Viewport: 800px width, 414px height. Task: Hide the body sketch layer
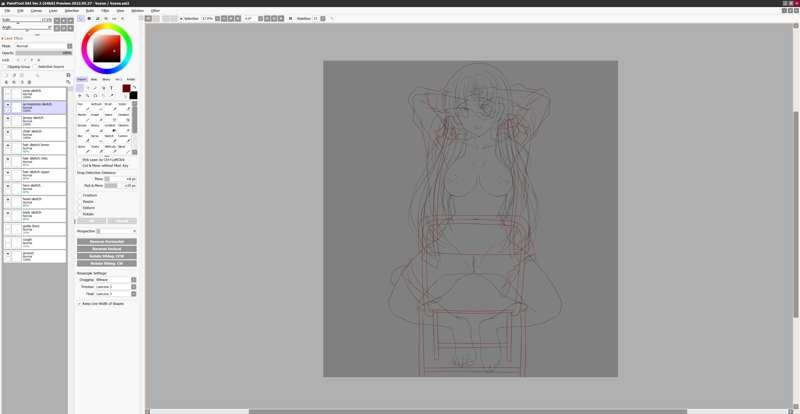click(x=8, y=213)
